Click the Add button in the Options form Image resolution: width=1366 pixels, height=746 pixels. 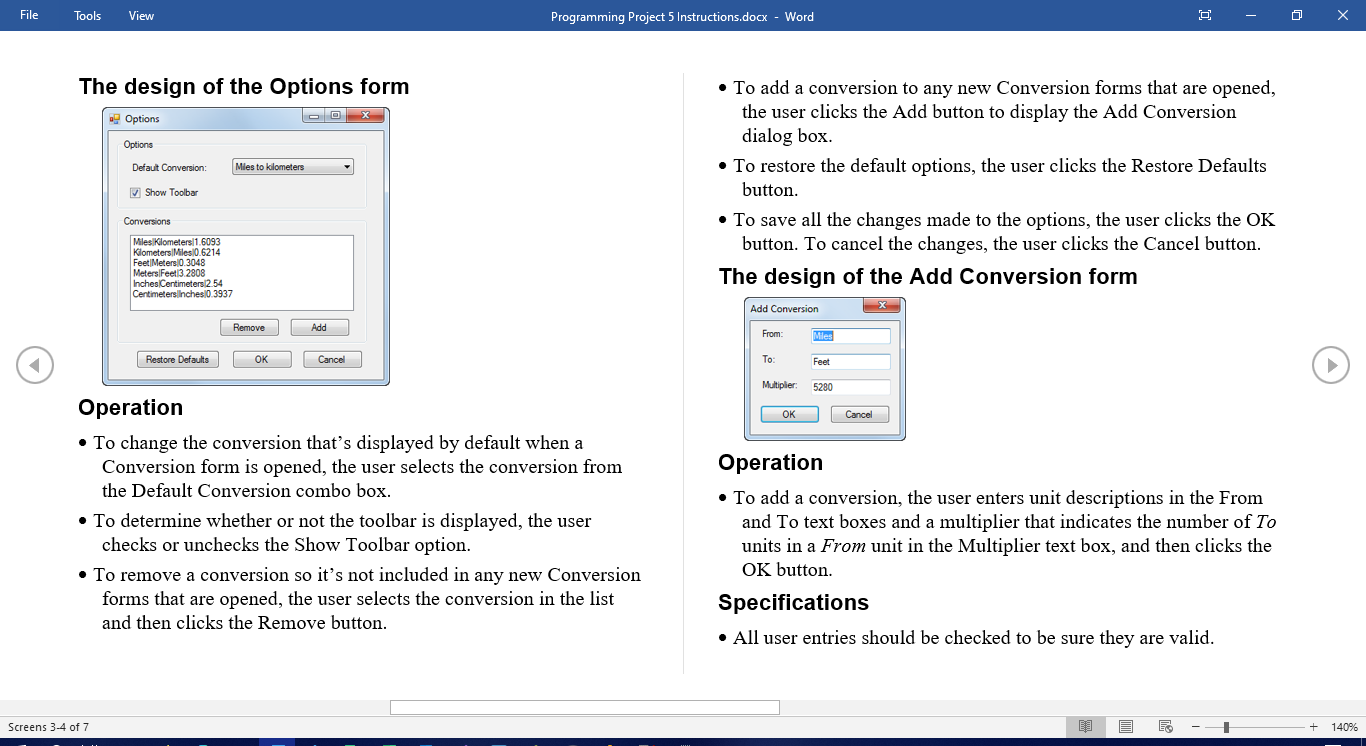[319, 327]
